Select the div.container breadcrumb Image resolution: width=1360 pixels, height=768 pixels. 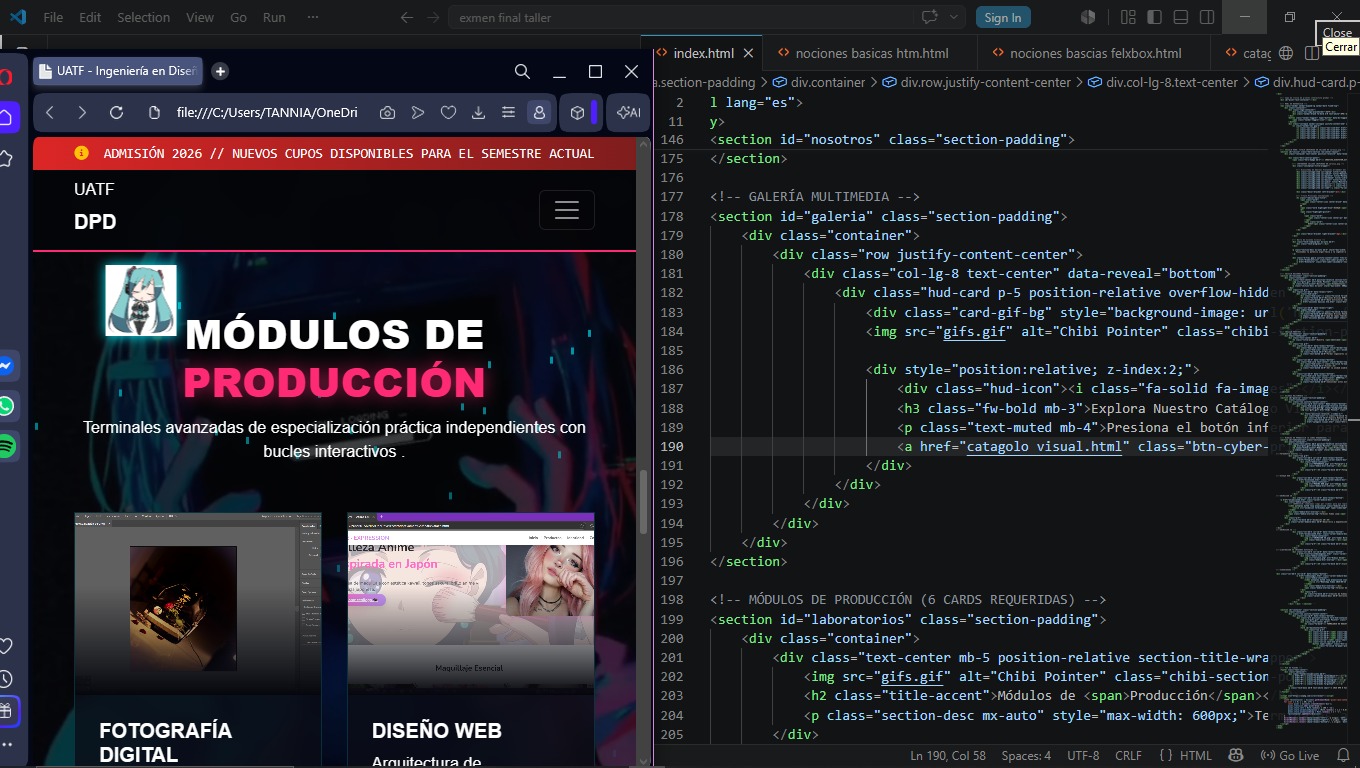pyautogui.click(x=820, y=82)
